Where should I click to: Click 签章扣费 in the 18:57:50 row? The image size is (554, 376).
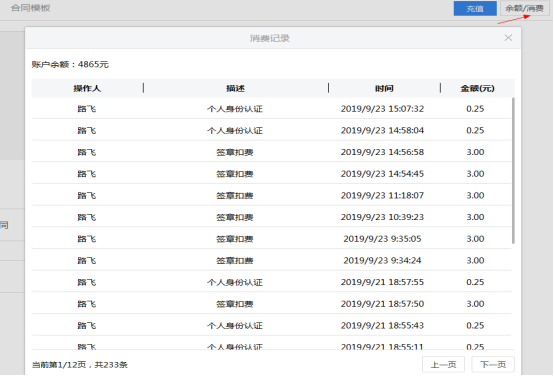coord(235,304)
